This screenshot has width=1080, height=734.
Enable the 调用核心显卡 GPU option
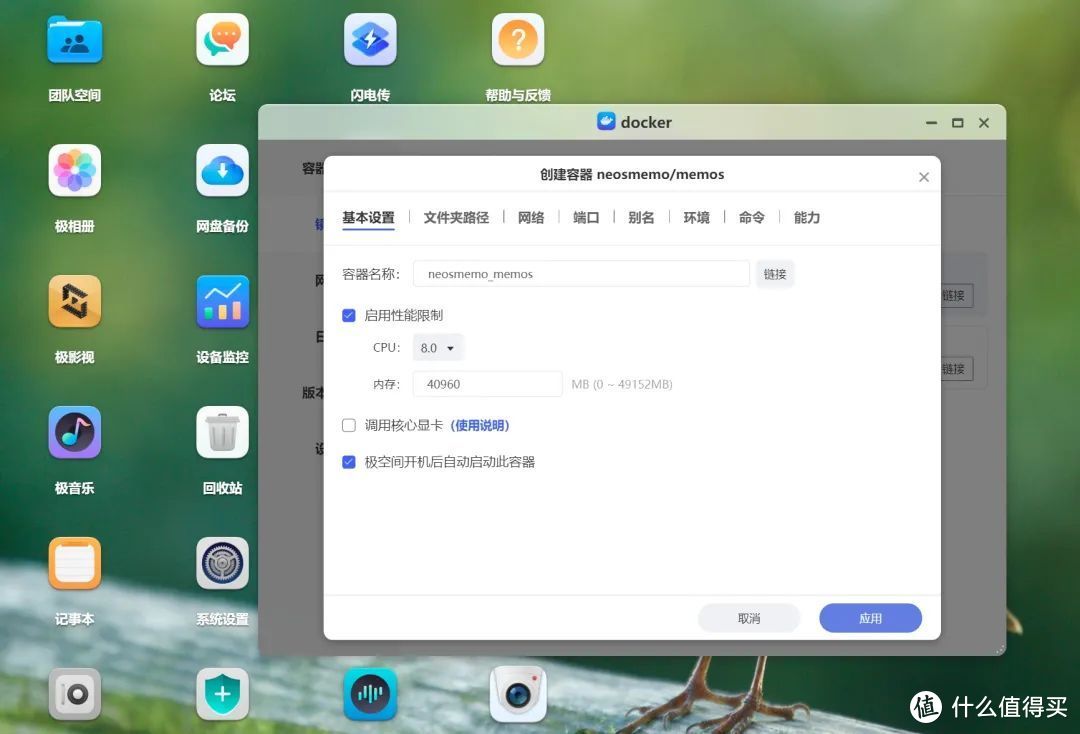coord(348,425)
